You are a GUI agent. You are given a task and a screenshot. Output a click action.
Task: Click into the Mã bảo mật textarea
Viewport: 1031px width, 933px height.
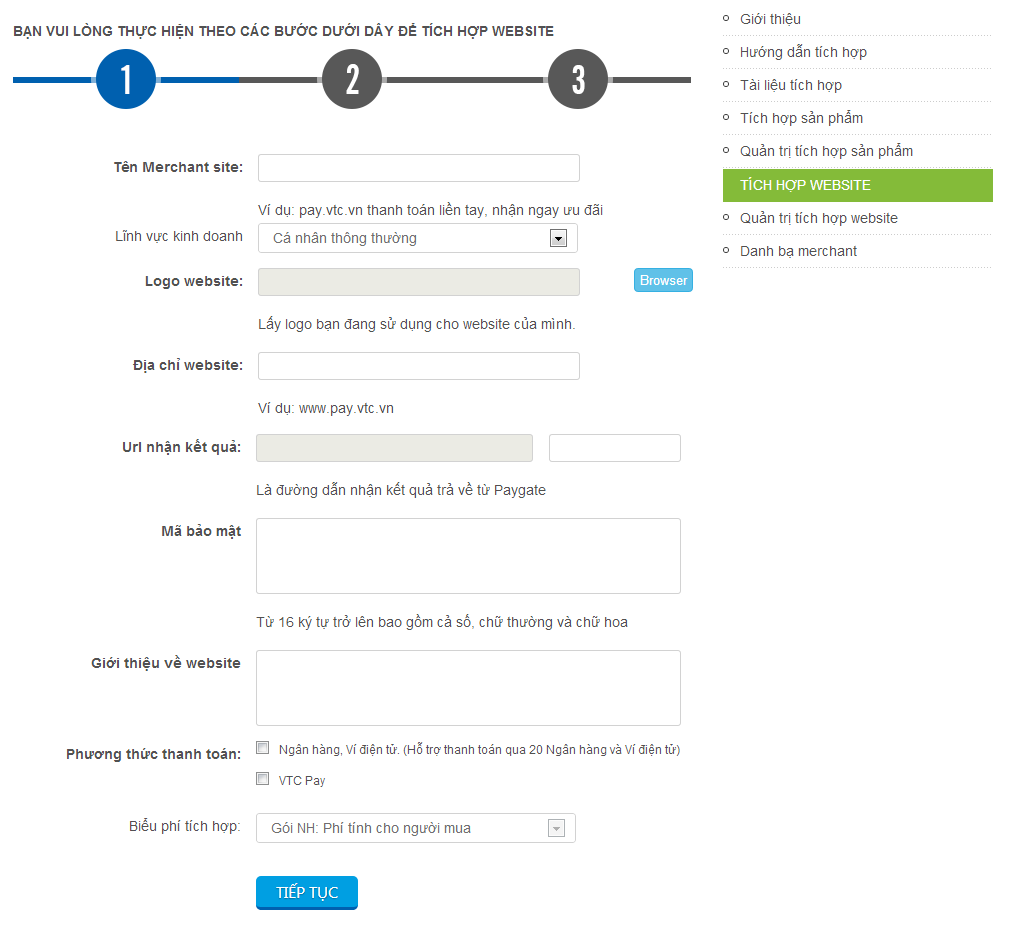click(x=468, y=556)
